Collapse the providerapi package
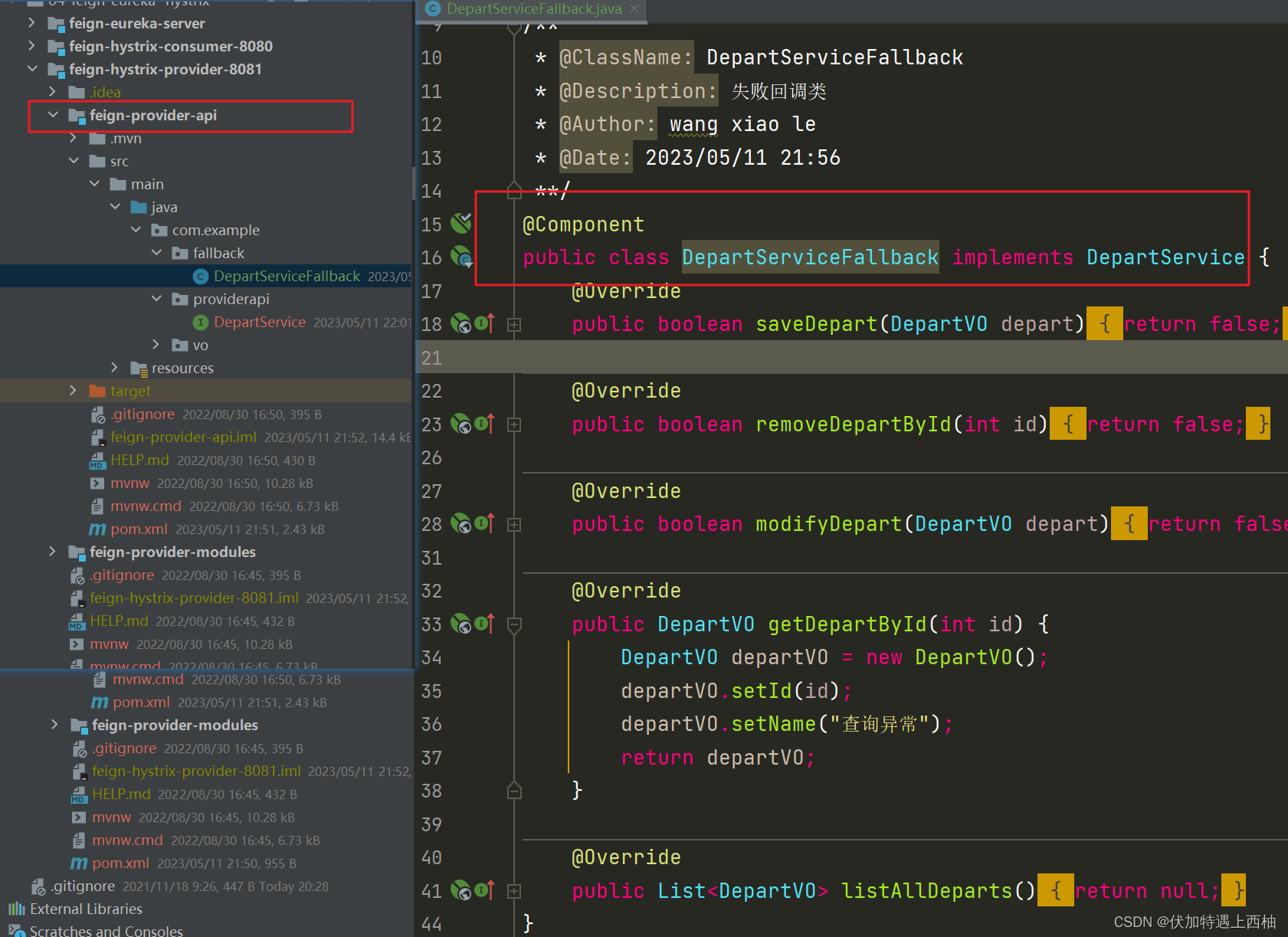 pyautogui.click(x=156, y=299)
